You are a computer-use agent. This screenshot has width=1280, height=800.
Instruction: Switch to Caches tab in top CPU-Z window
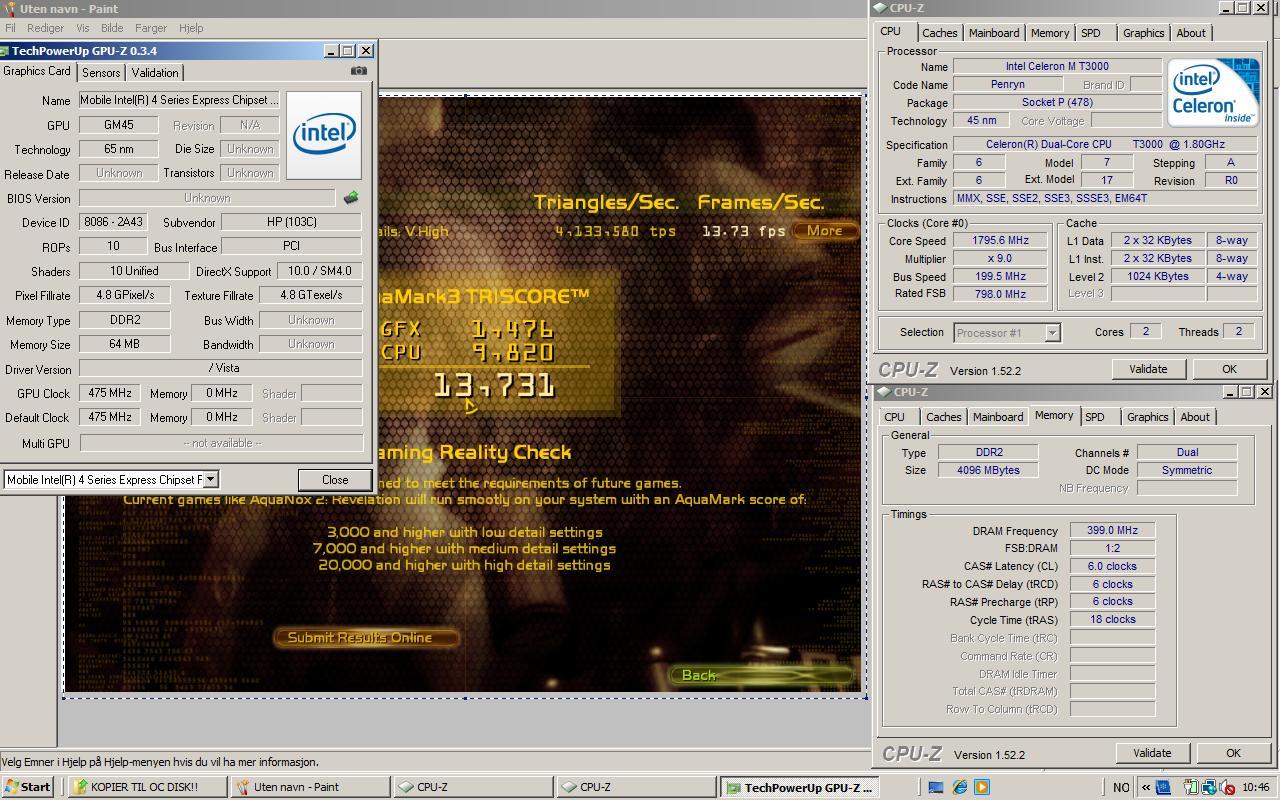click(x=940, y=33)
